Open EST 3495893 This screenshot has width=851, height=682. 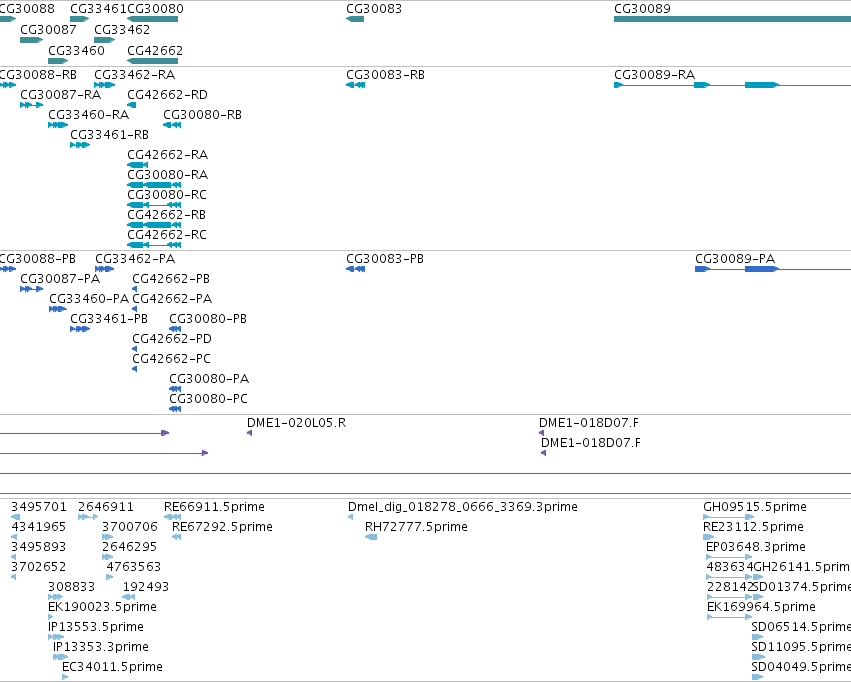(x=14, y=557)
